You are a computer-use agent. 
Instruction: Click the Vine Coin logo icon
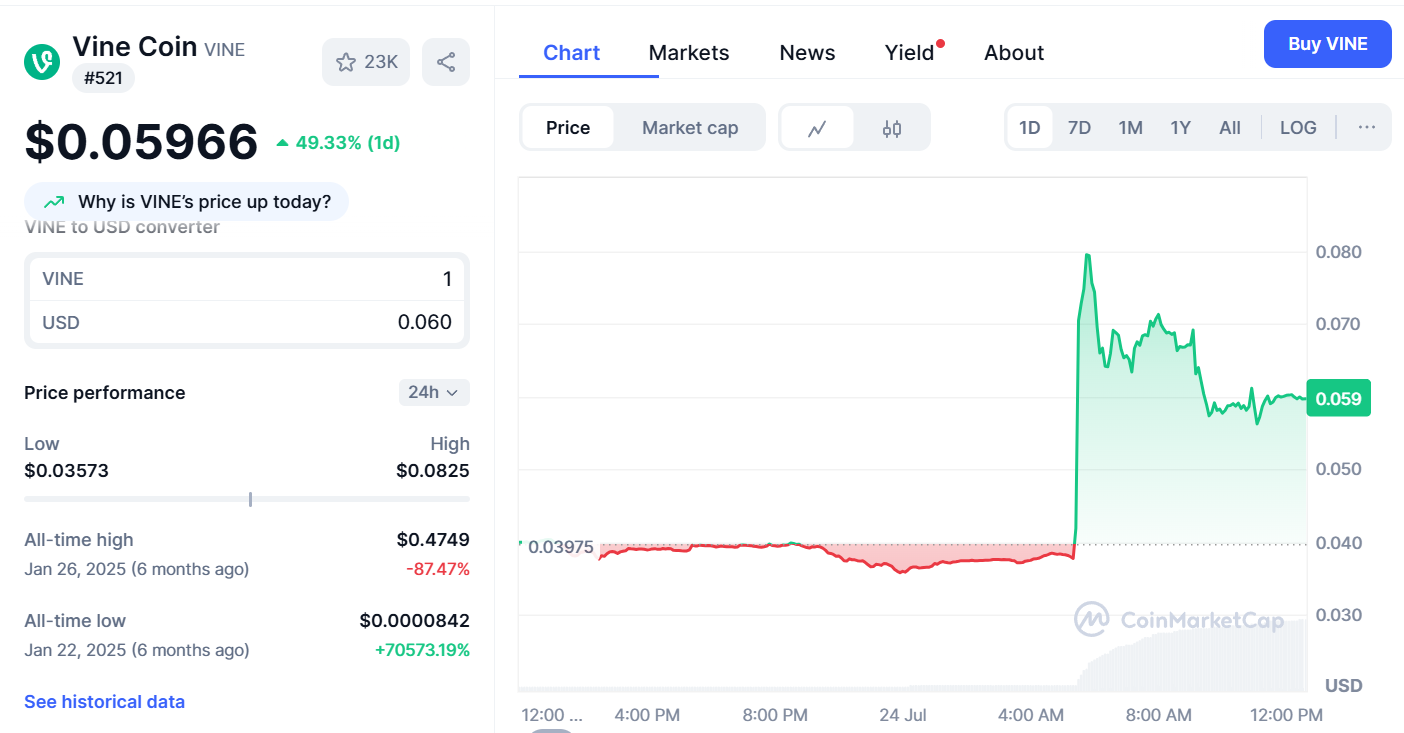click(42, 62)
